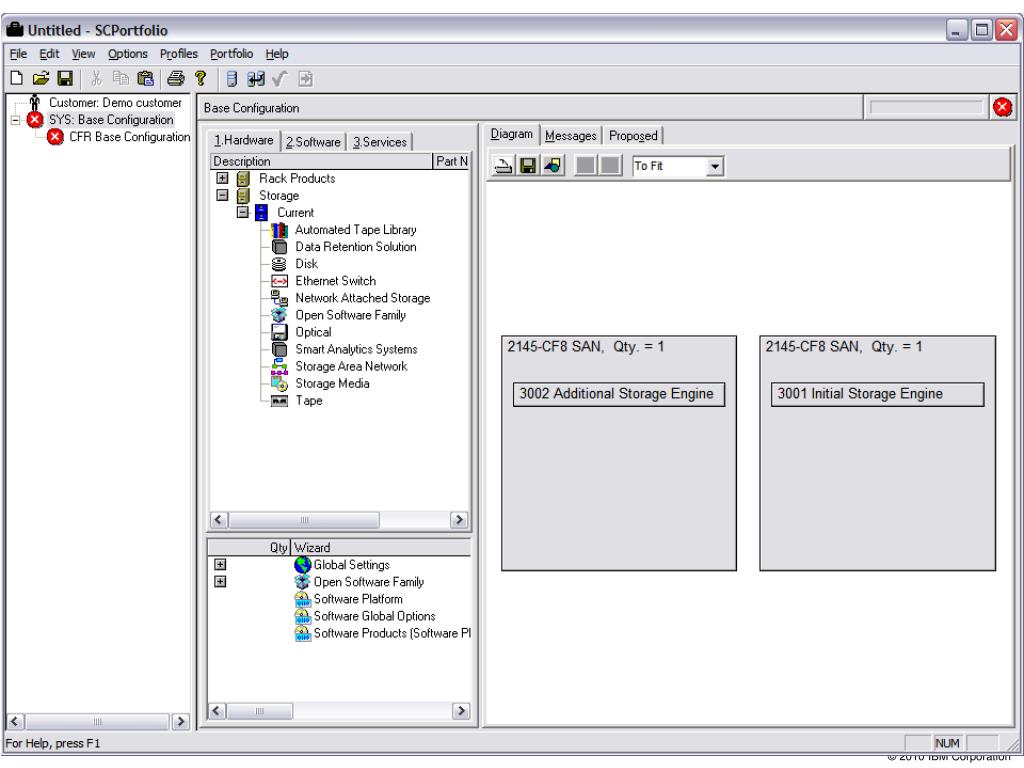This screenshot has width=1024, height=768.
Task: Select Storage Area Network item
Action: coord(351,366)
